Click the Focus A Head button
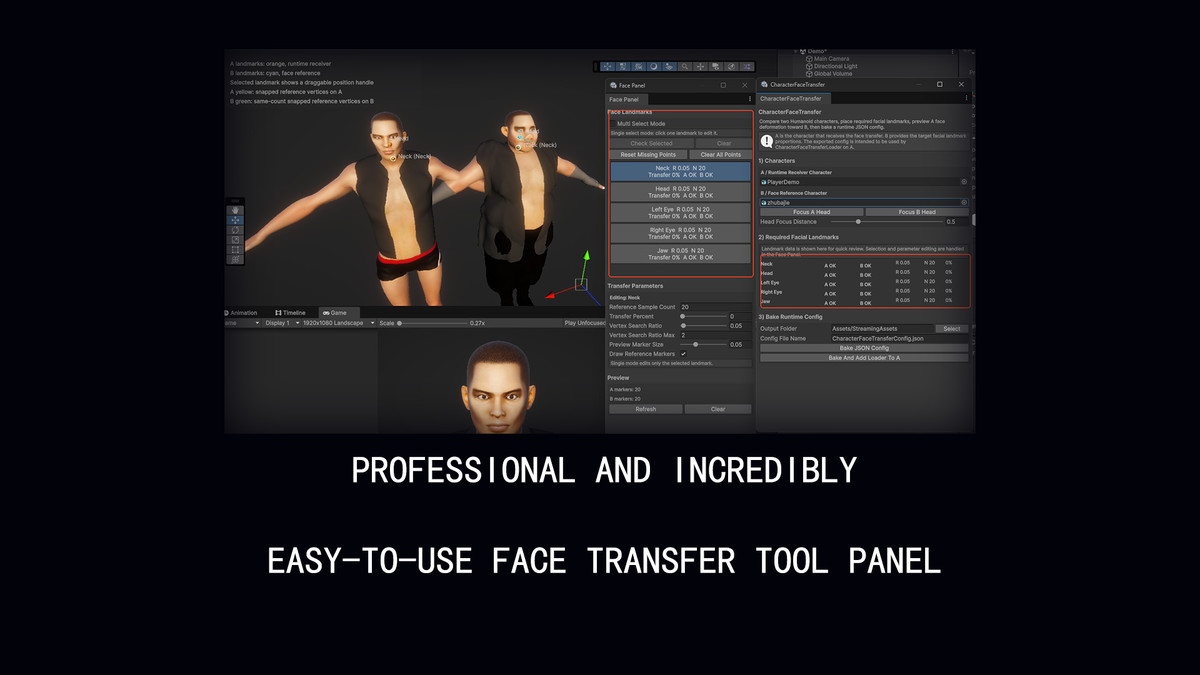The image size is (1200, 675). [811, 212]
